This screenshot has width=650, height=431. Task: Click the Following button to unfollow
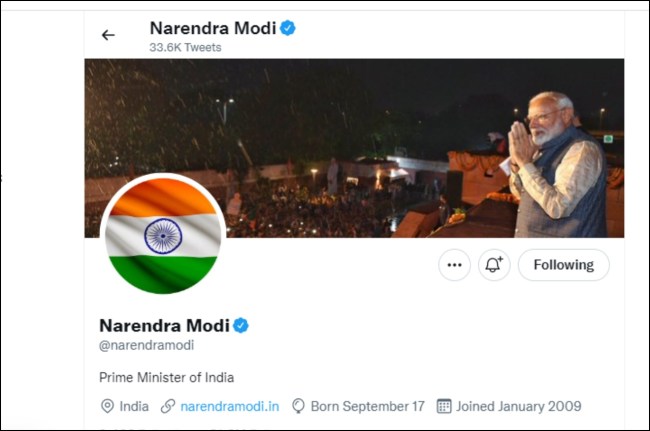click(x=563, y=265)
